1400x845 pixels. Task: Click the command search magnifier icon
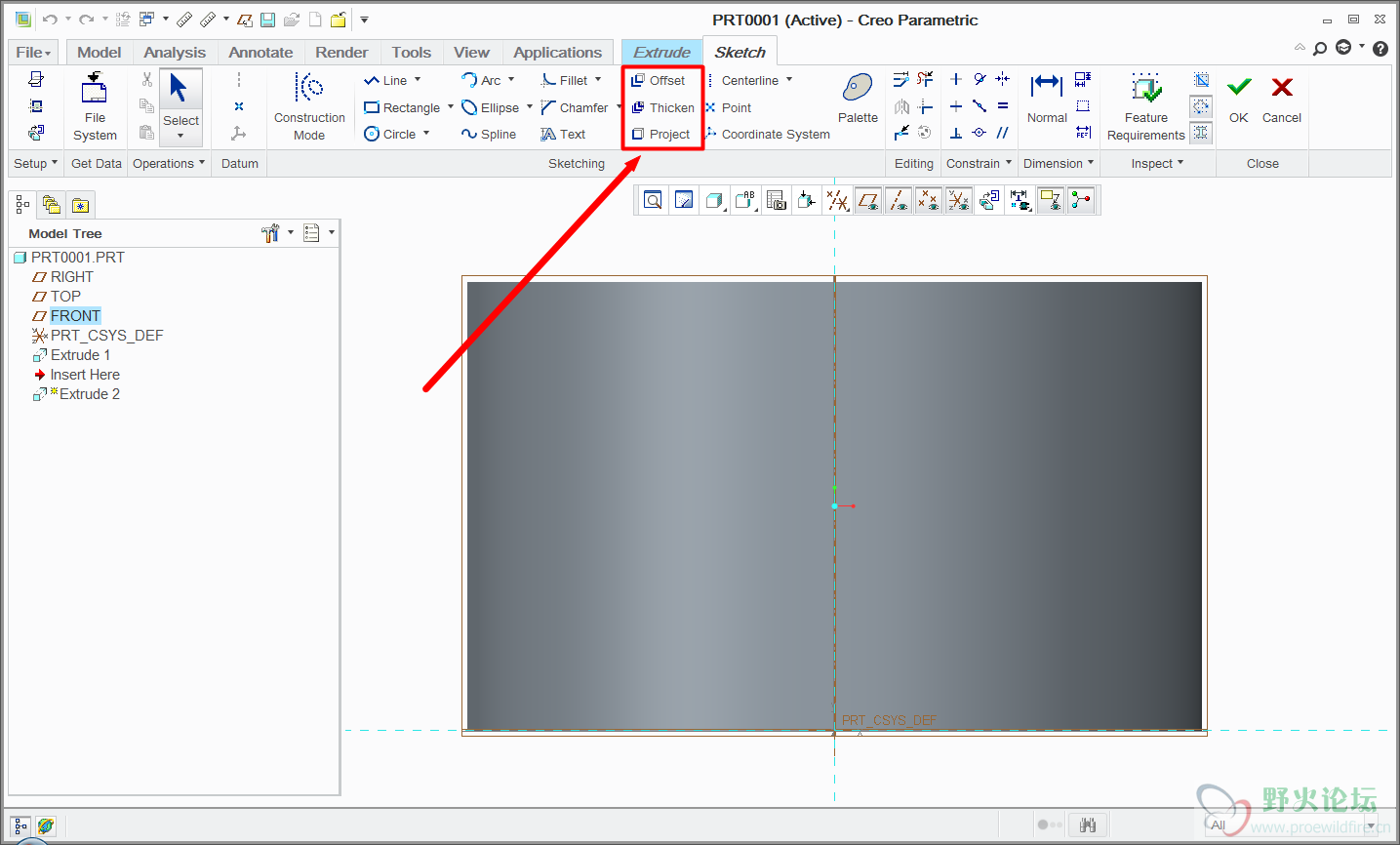[x=1320, y=48]
